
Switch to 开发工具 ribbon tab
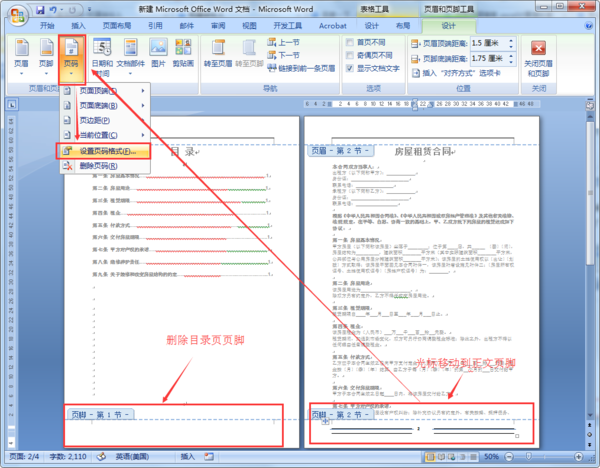click(x=287, y=26)
